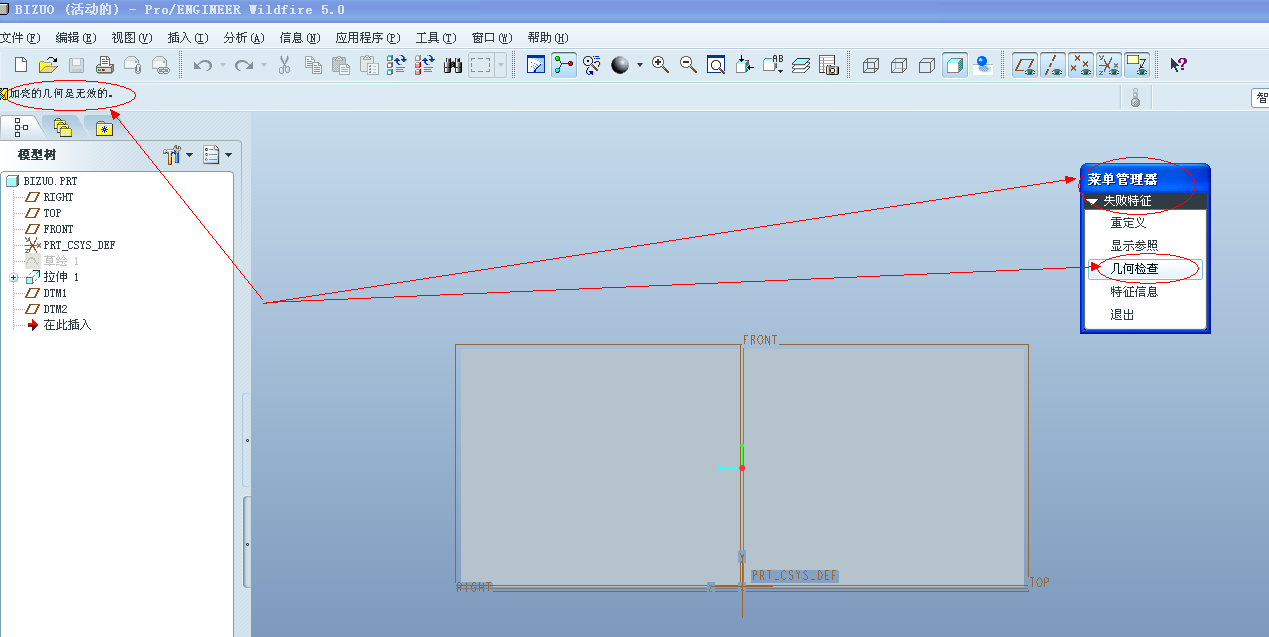1269x637 pixels.
Task: Reorient the view
Action: 744,65
